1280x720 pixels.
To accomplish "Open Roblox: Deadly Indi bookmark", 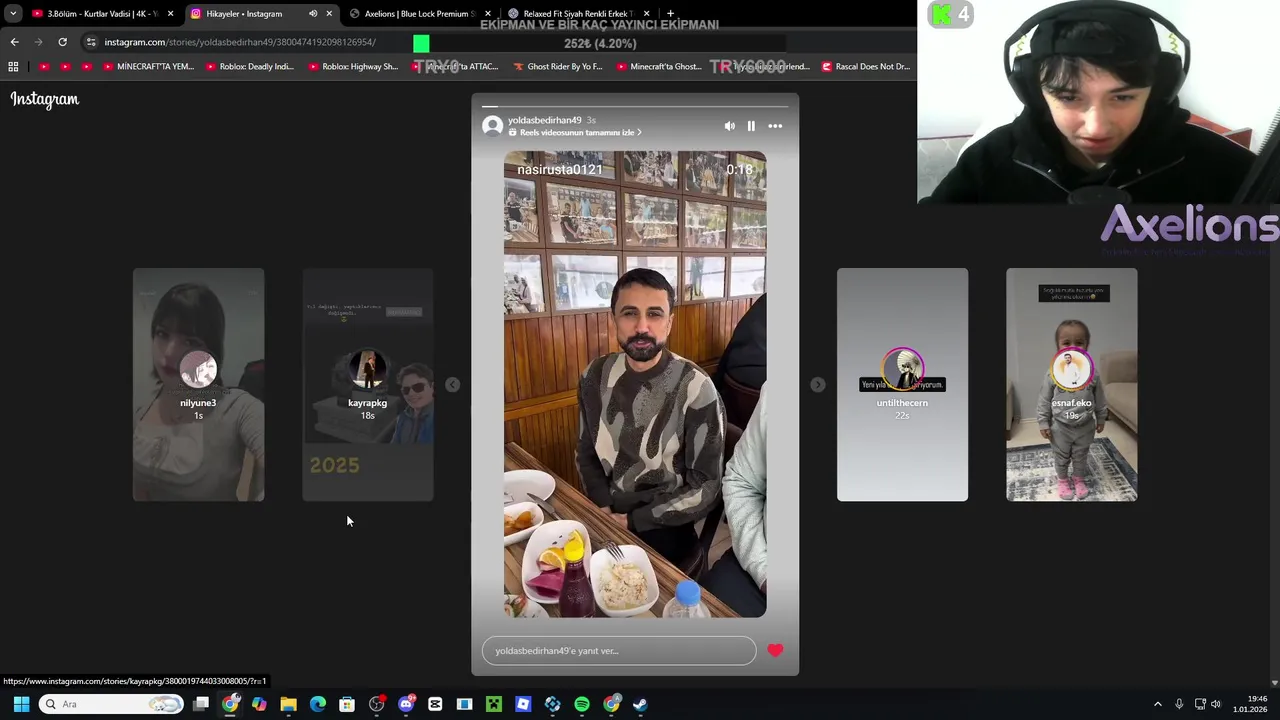I will tap(250, 66).
